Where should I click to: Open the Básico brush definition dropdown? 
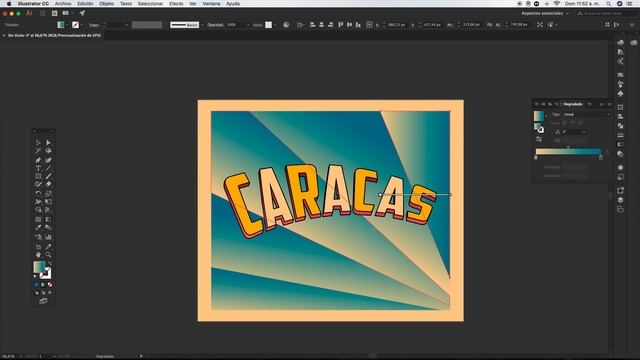202,25
